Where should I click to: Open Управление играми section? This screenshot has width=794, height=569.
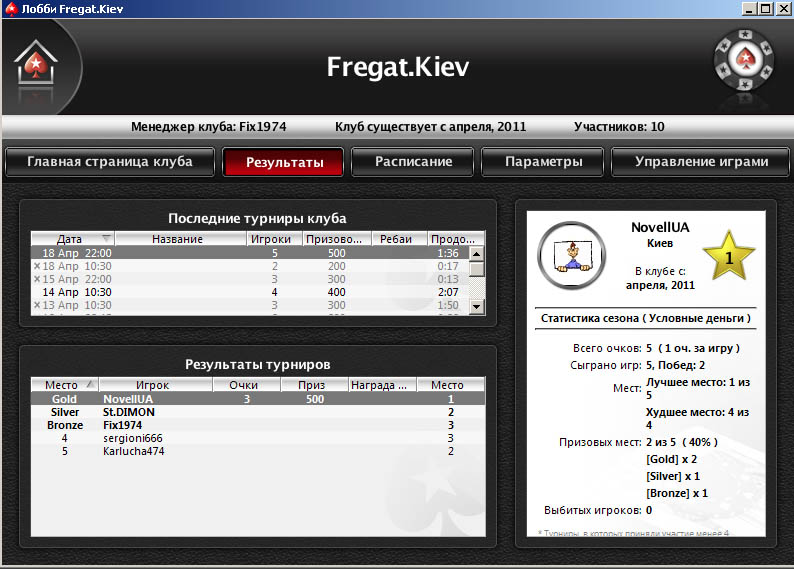701,162
